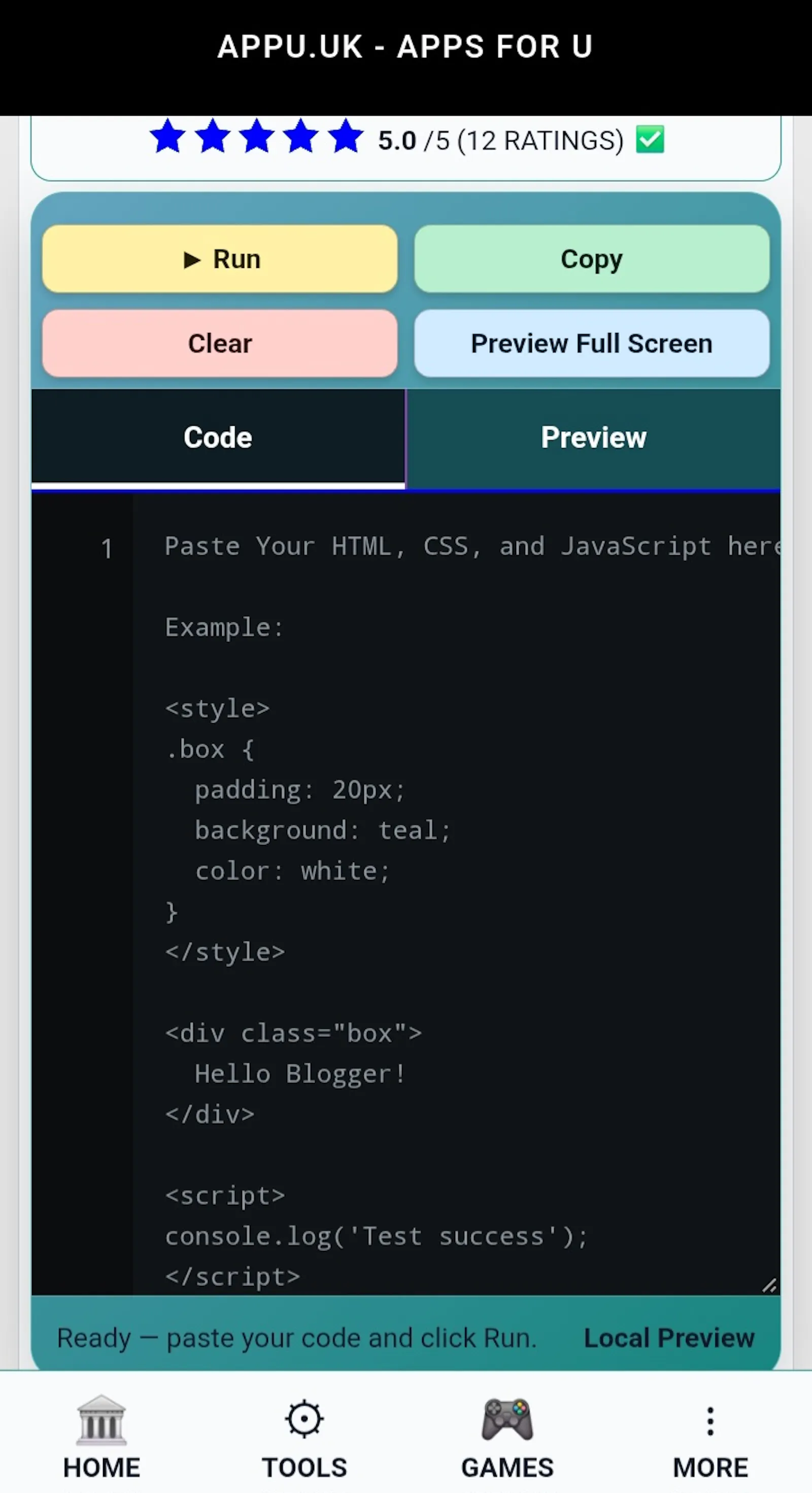Click the '5.0 /5 (12 RATINGS)' text
This screenshot has height=1493, width=812.
(x=501, y=140)
